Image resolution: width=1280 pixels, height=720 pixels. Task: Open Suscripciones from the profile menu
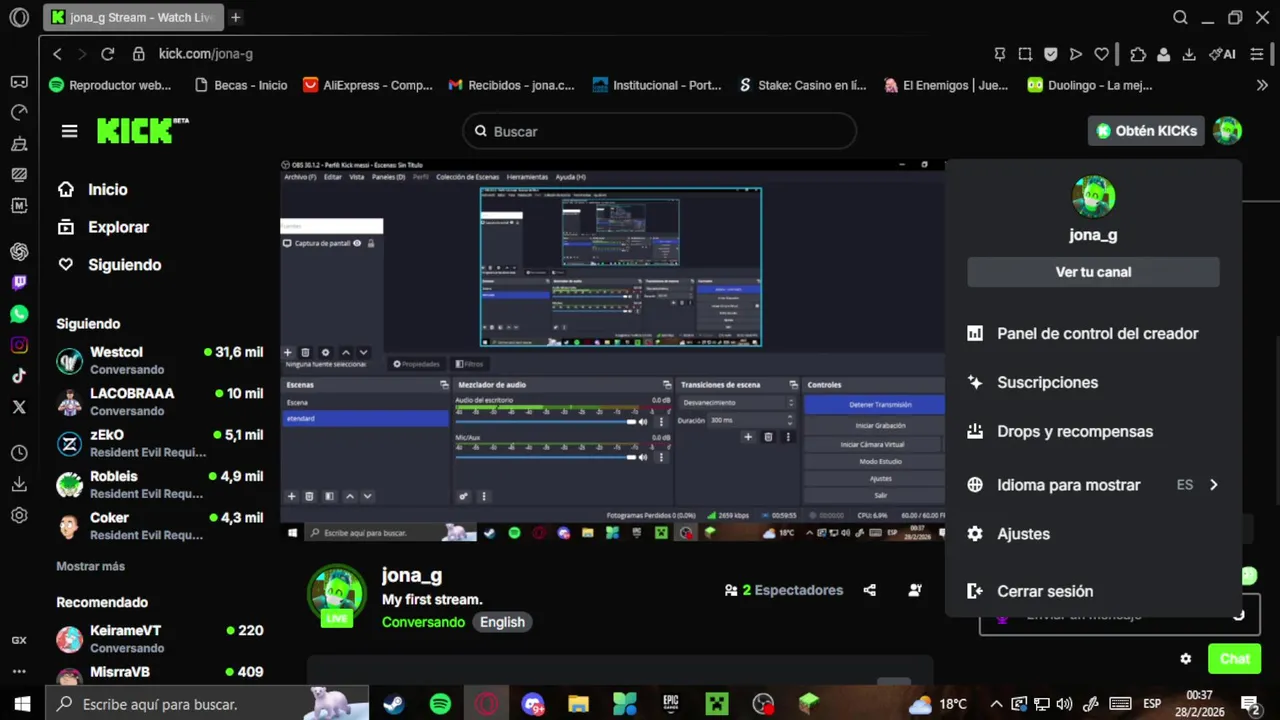(1093, 383)
